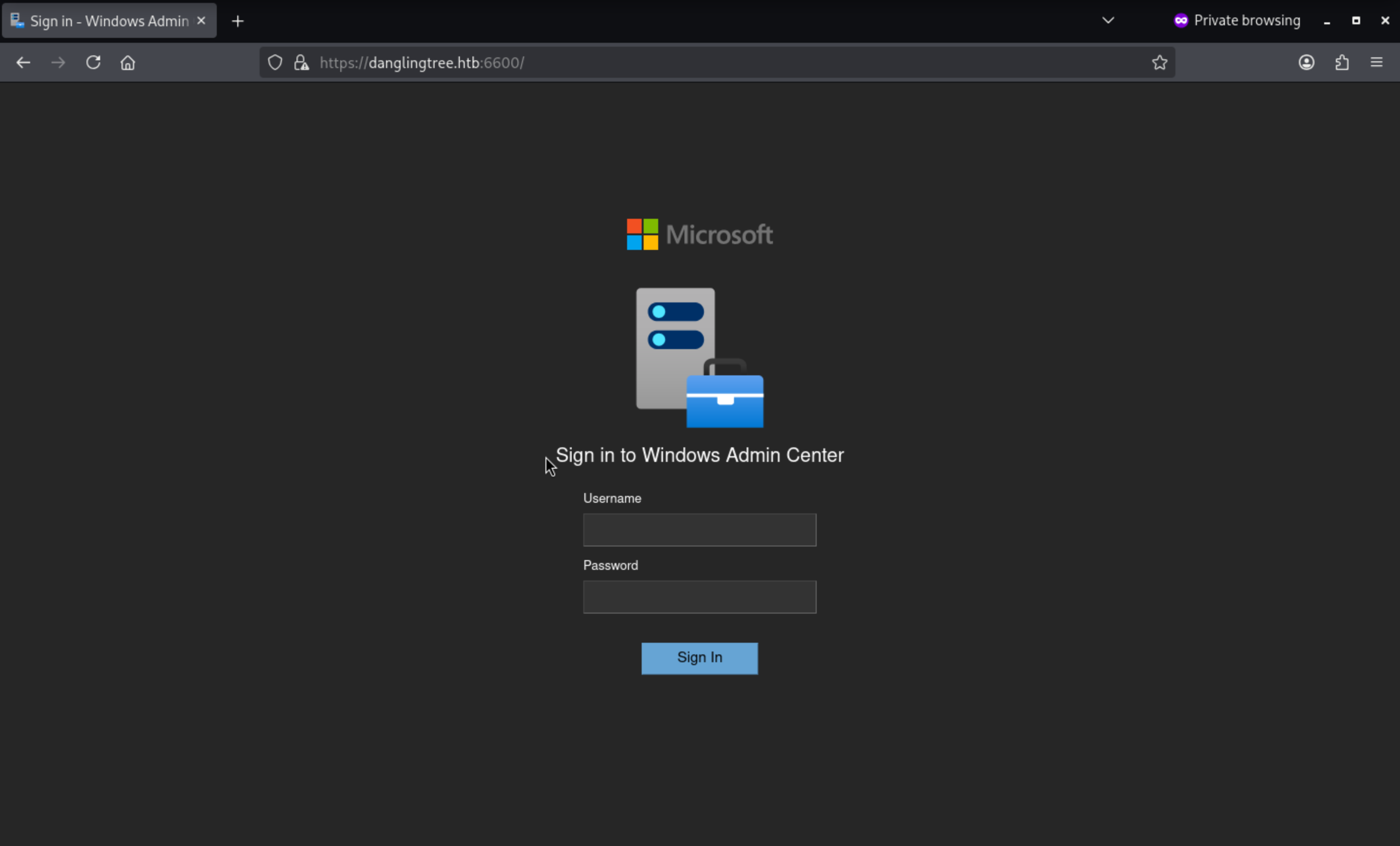The image size is (1400, 846).
Task: Click the 'Sign in to Windows Admin Center' heading
Action: pos(700,455)
